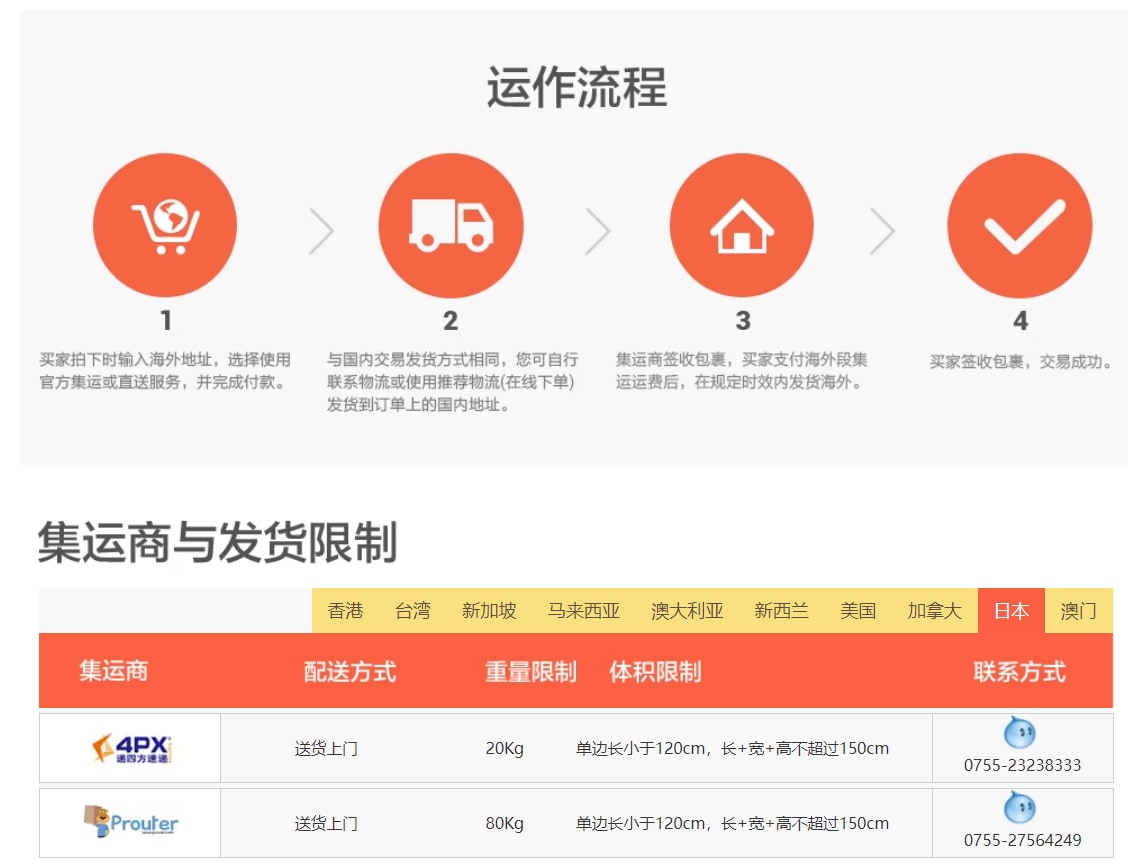Switch to the 加拿大 tab
Viewport: 1128px width, 865px height.
coord(934,611)
